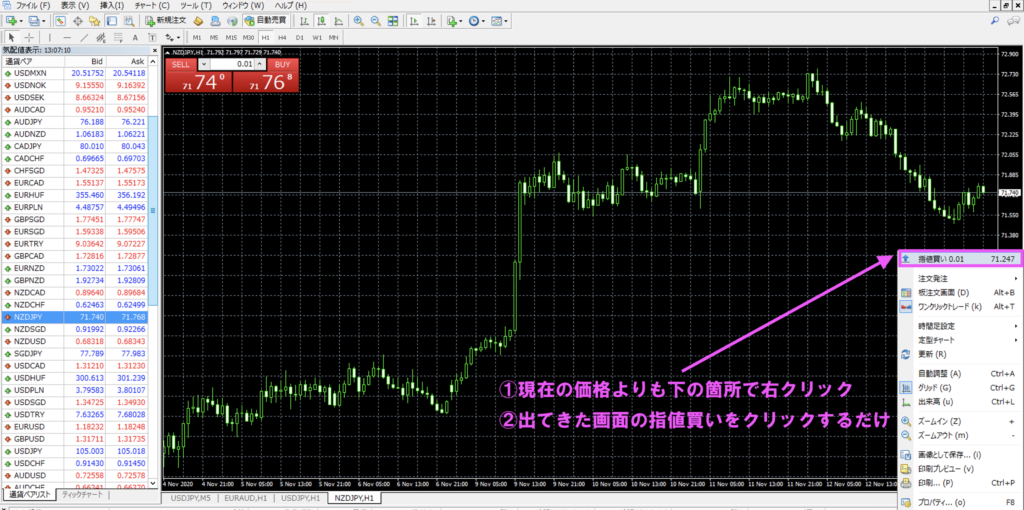Select the Fibonacci retracement tool
Viewport: 1024px width, 510px height.
point(118,37)
